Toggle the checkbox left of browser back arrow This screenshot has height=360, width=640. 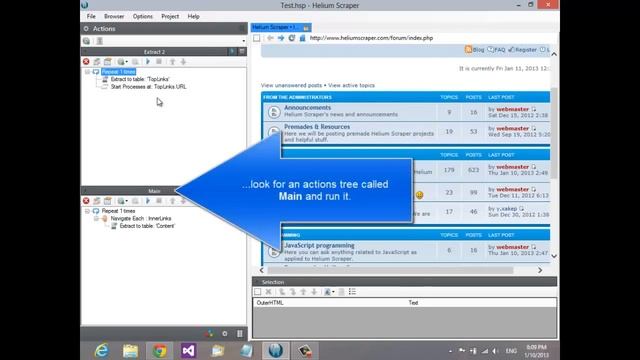[x=256, y=38]
